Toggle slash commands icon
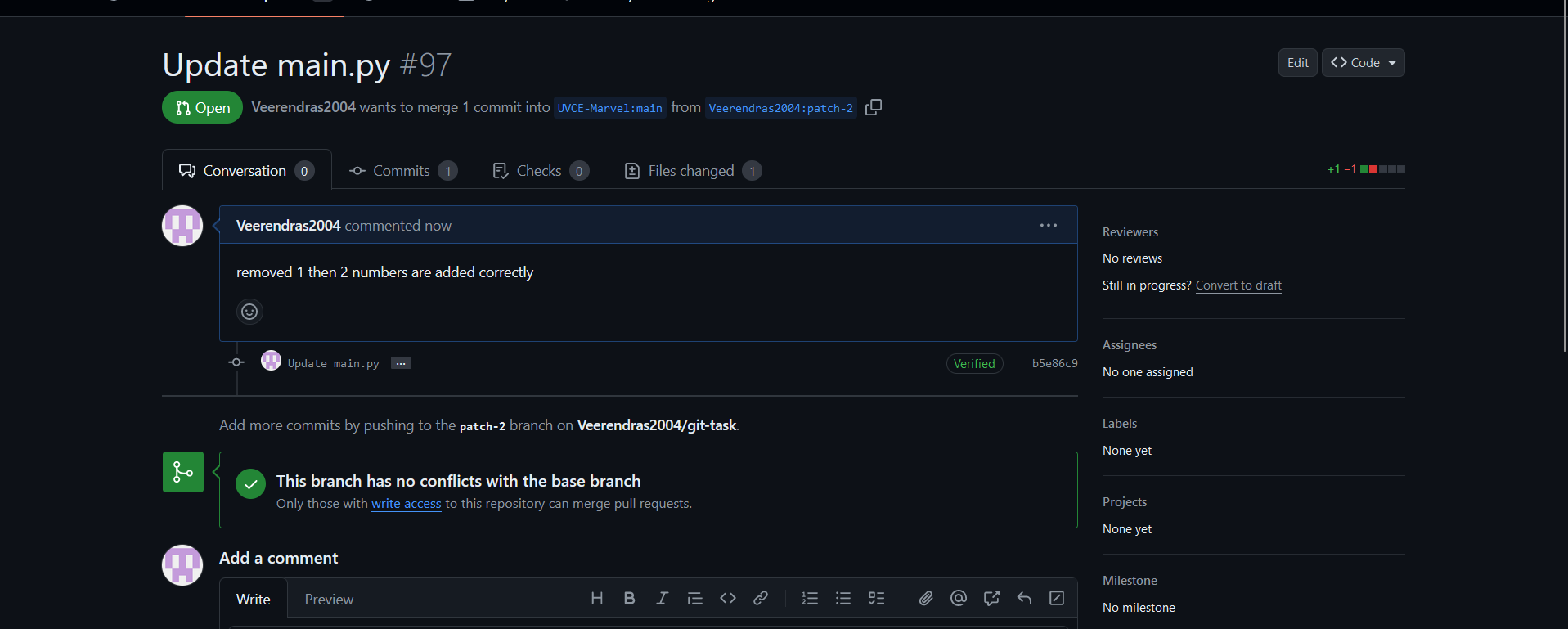This screenshot has height=629, width=1568. point(1057,599)
